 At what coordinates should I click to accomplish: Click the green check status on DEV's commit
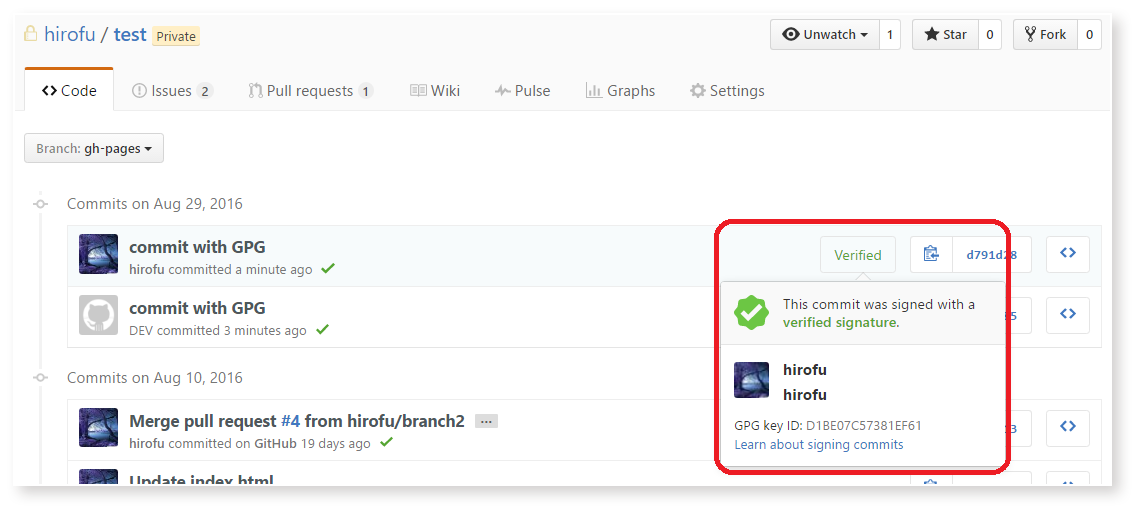[x=322, y=329]
